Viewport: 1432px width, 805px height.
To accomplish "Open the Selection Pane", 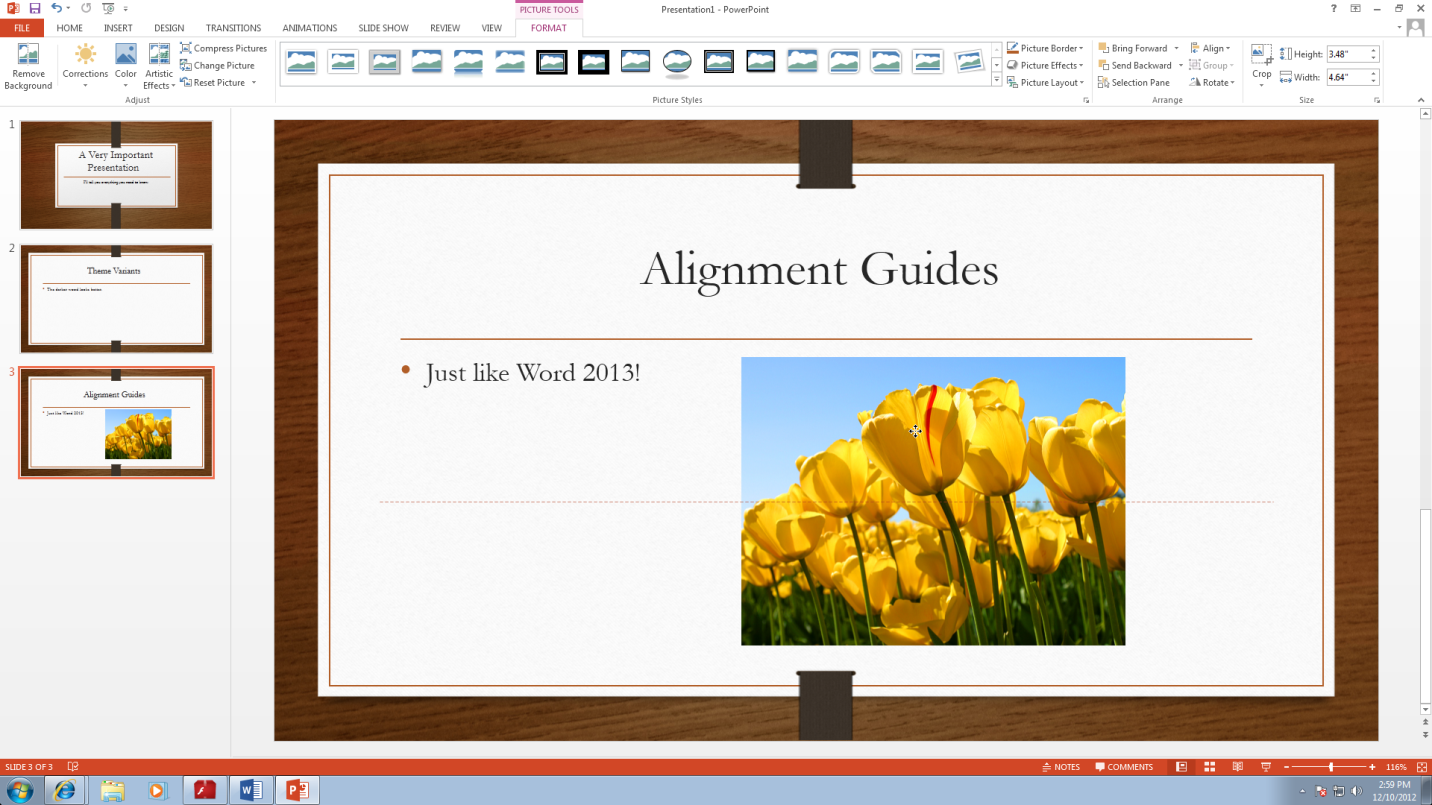I will (x=1134, y=83).
